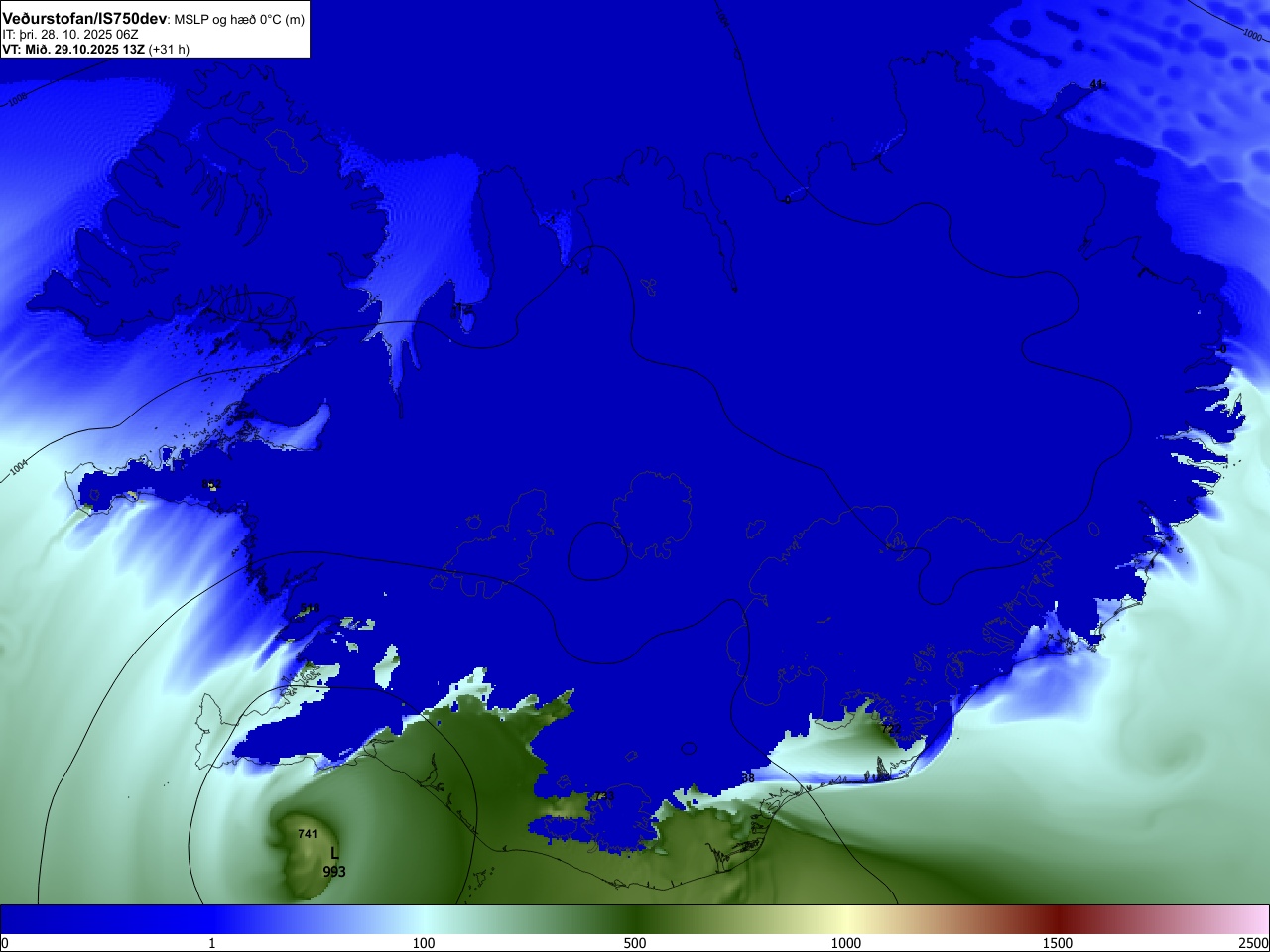Click the "1008" isobar label near top-left
This screenshot has width=1270, height=952.
pos(18,99)
